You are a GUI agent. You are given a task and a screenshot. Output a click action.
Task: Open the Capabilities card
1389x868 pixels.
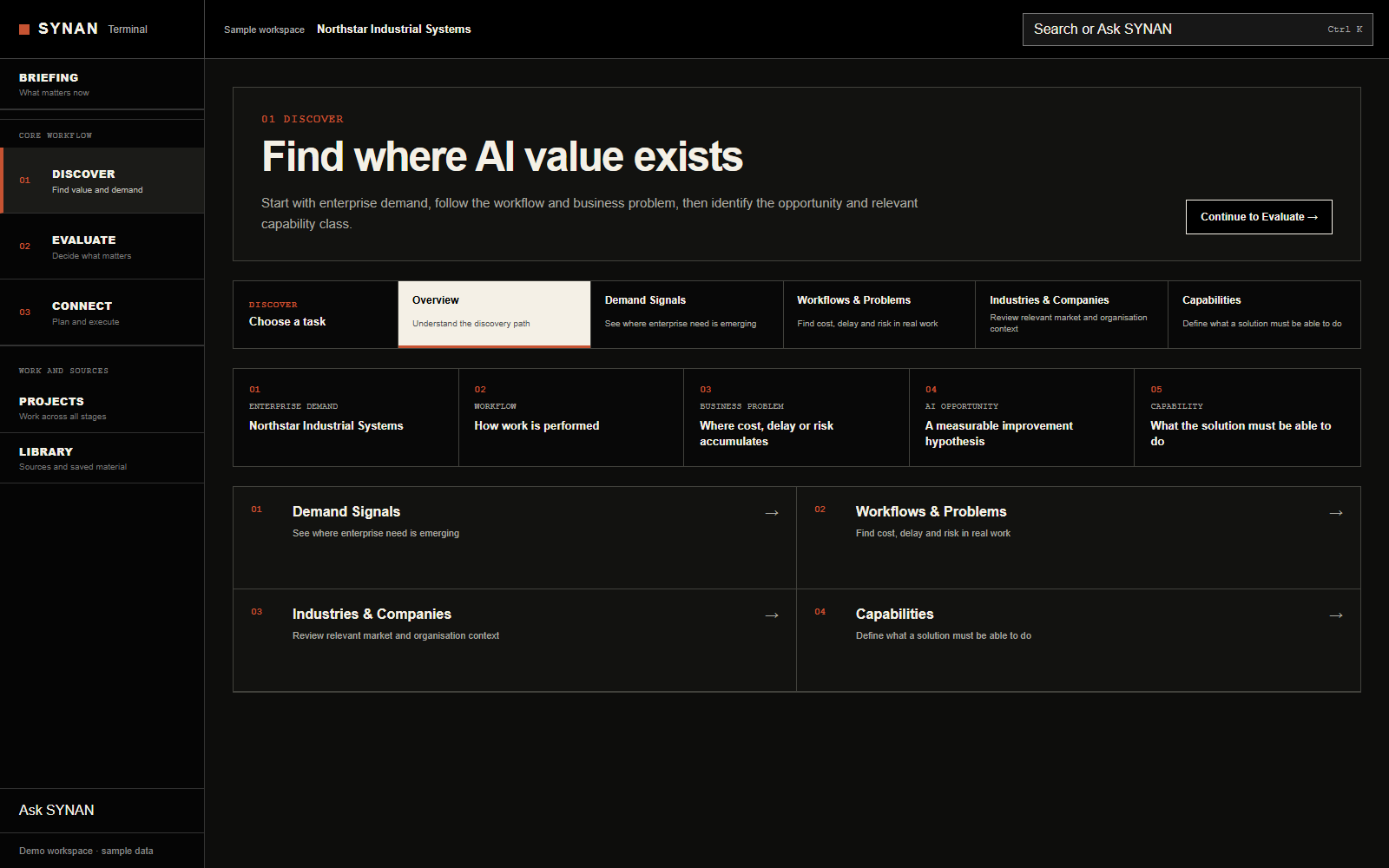pos(1078,640)
